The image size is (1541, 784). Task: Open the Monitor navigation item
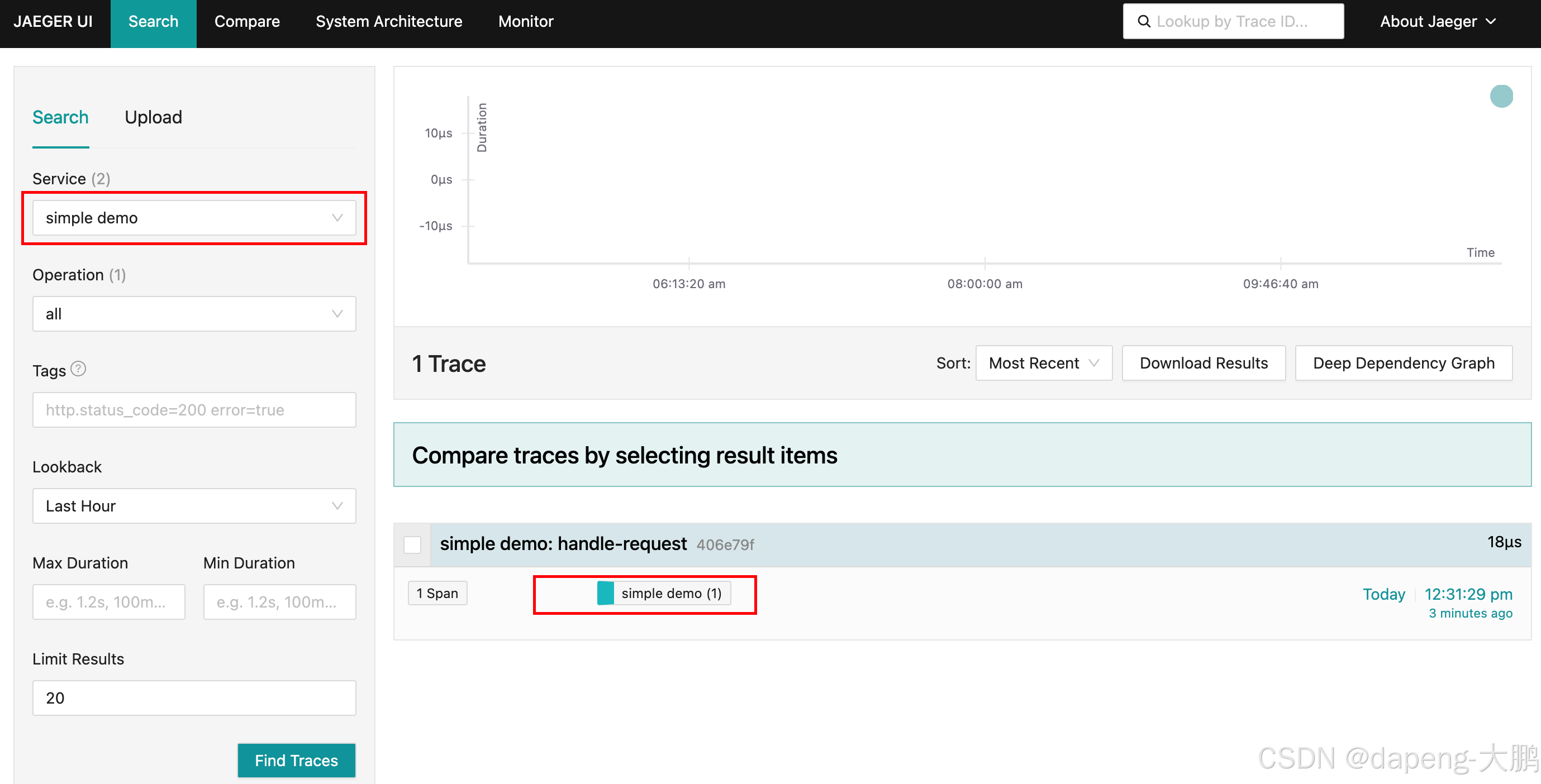click(525, 22)
